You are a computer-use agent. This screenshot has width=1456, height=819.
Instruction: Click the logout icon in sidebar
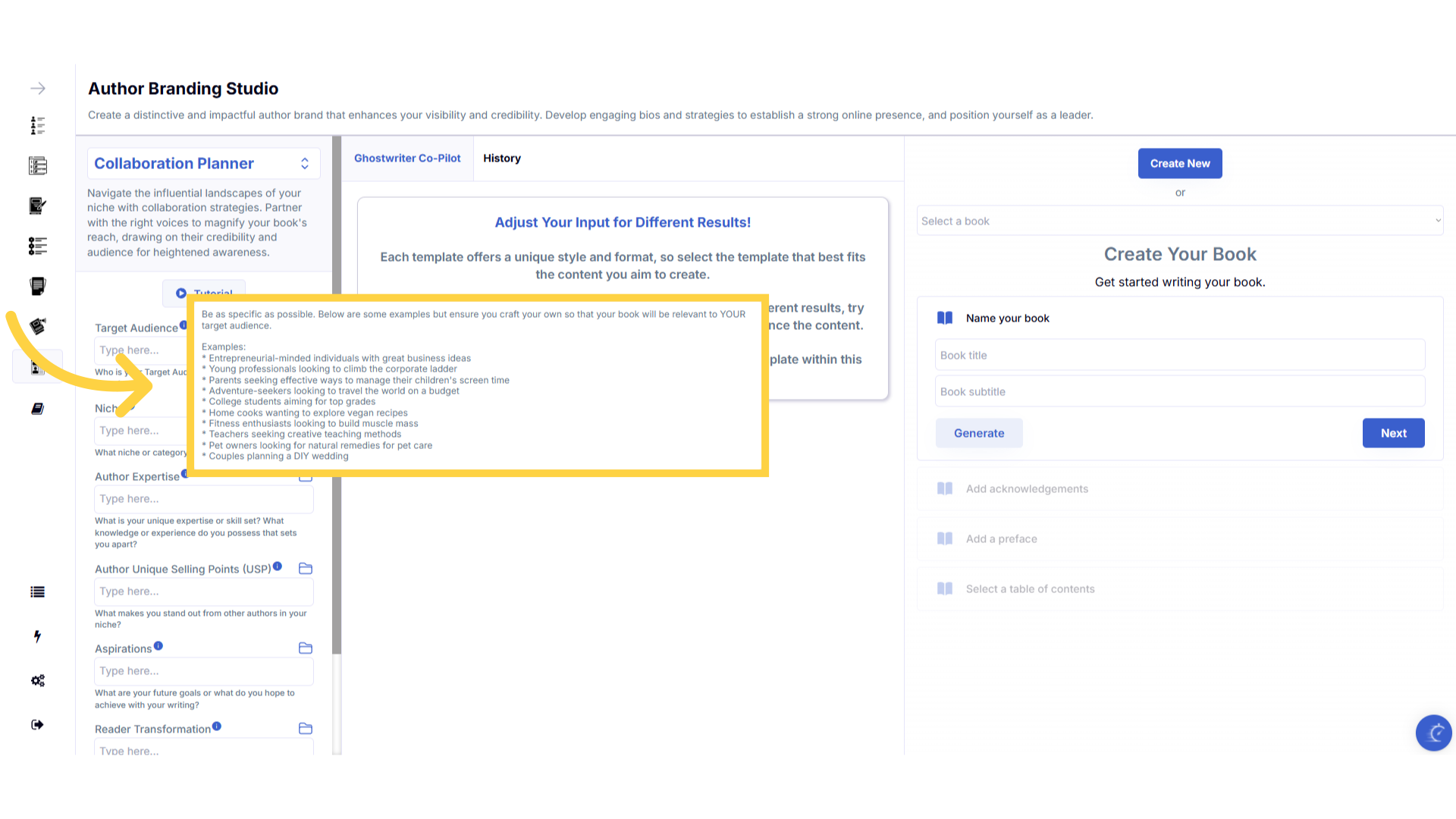point(38,725)
